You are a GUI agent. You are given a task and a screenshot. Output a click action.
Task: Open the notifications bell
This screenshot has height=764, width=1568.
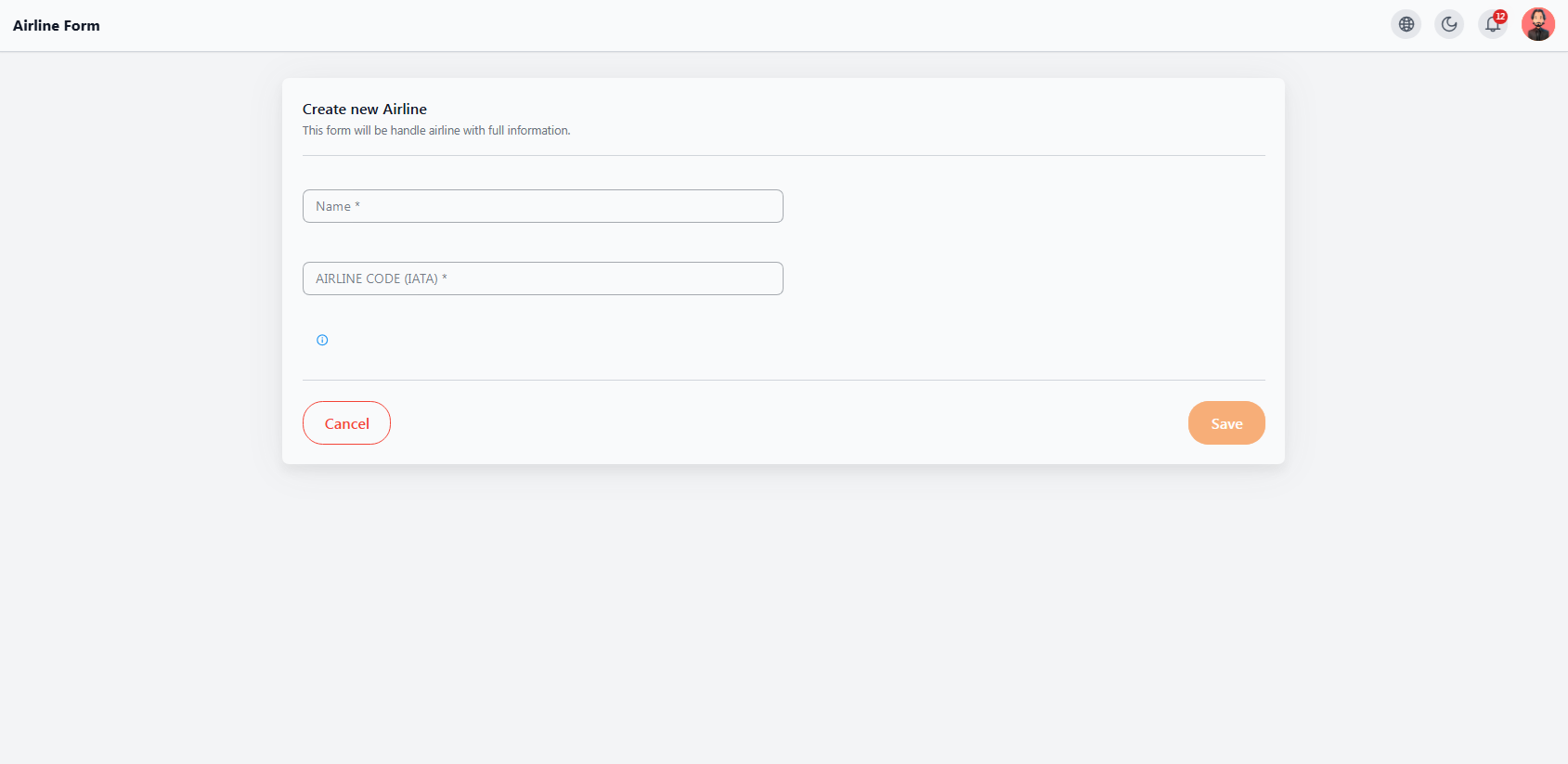1492,25
